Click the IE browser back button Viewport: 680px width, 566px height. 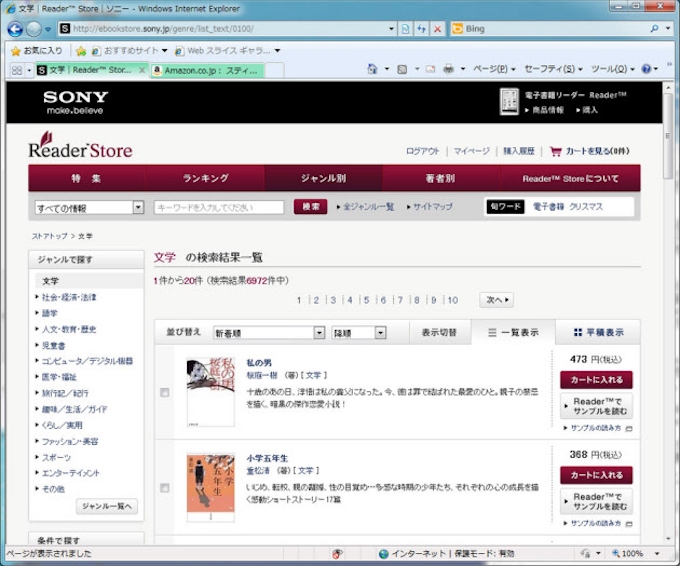[17, 29]
